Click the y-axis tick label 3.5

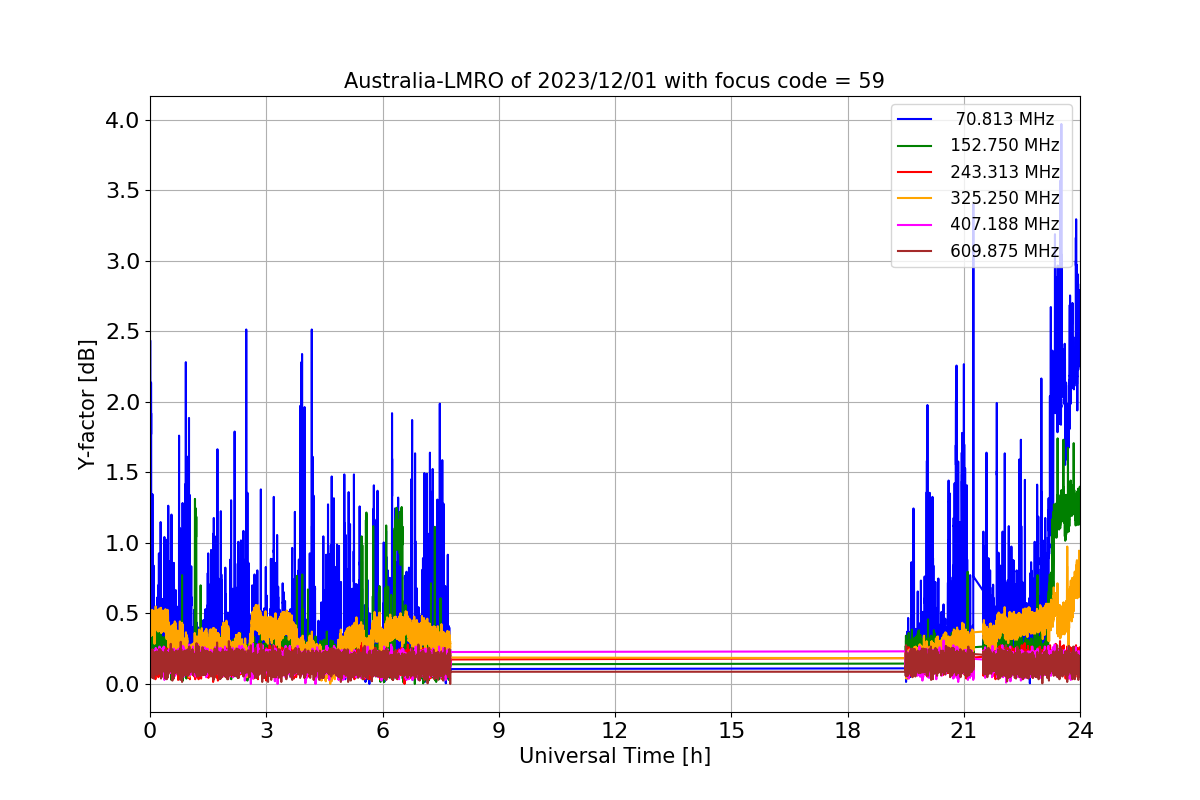(x=123, y=191)
